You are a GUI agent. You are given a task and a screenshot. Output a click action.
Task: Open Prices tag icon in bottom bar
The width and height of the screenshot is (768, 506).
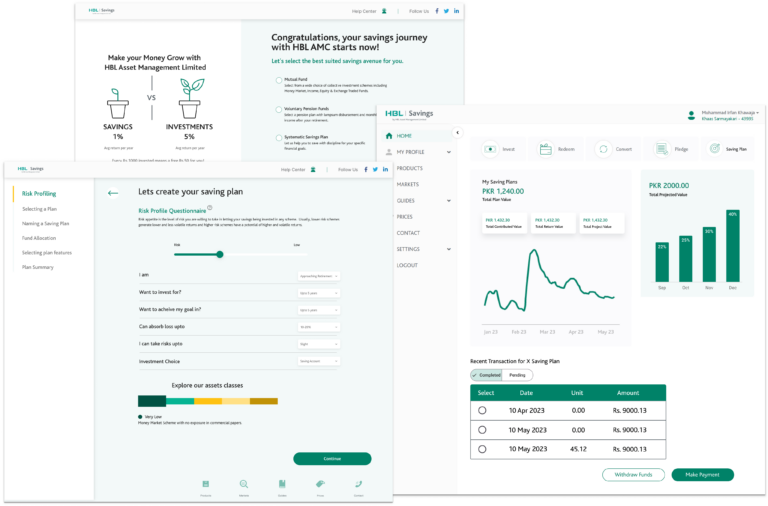pos(320,484)
